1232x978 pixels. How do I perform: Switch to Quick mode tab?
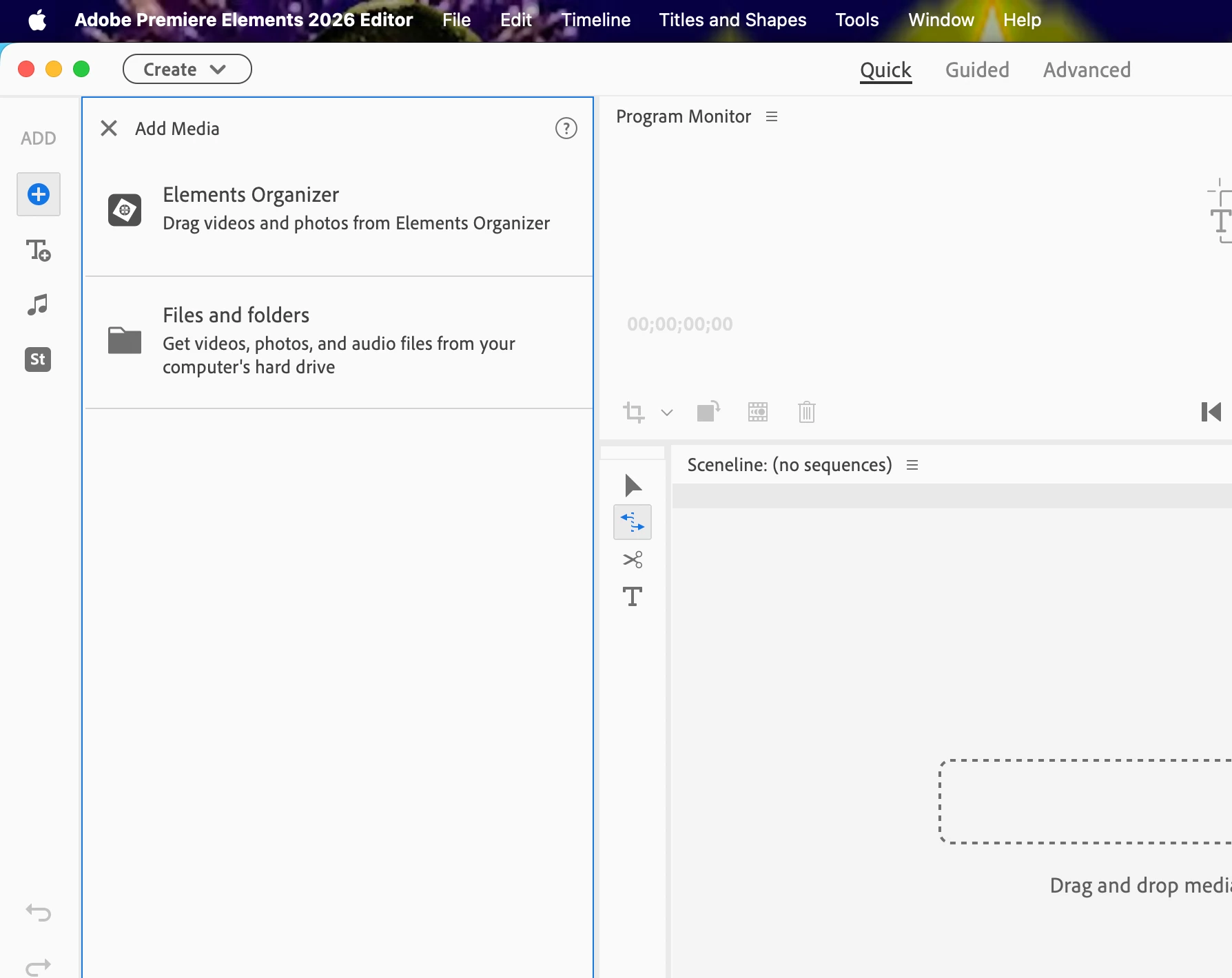pyautogui.click(x=885, y=70)
